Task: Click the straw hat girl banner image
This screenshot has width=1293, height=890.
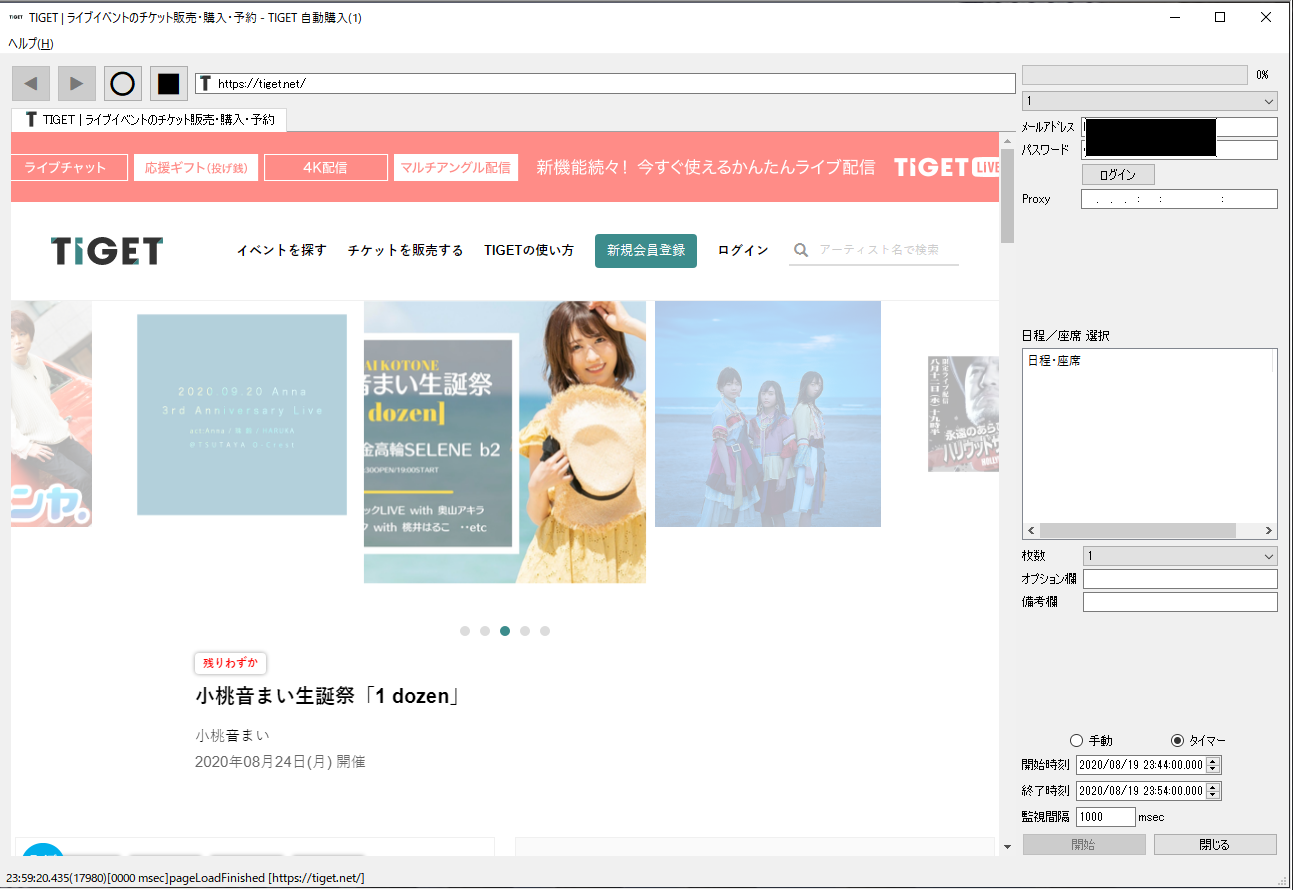Action: point(505,442)
